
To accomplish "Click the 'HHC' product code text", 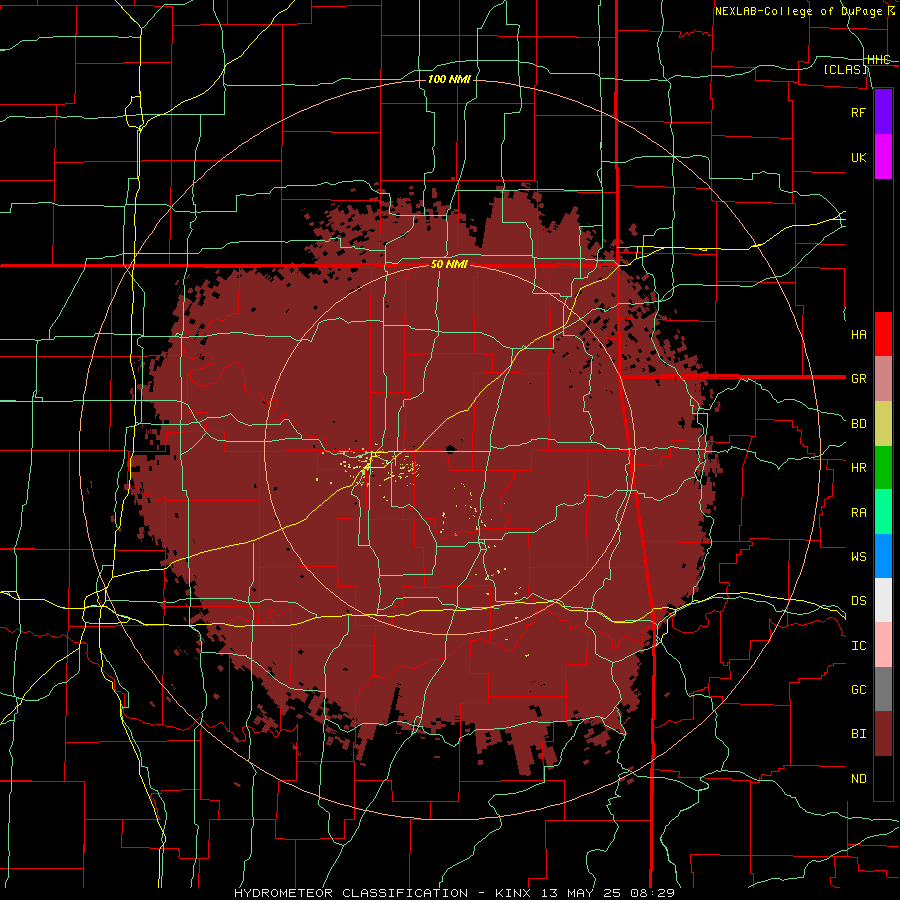I will (x=878, y=60).
